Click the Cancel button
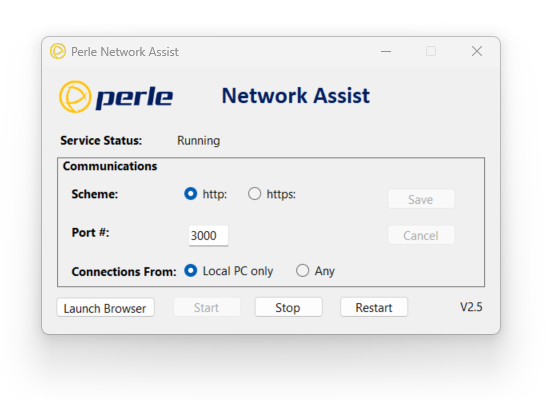 pos(421,235)
